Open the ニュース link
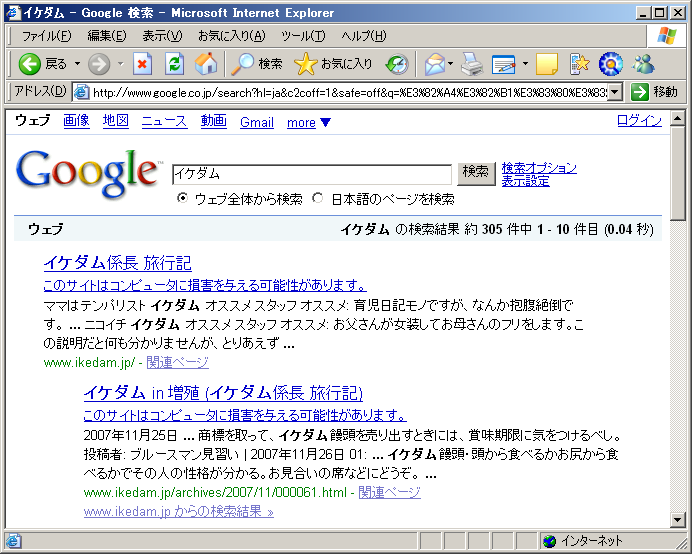 click(x=165, y=121)
